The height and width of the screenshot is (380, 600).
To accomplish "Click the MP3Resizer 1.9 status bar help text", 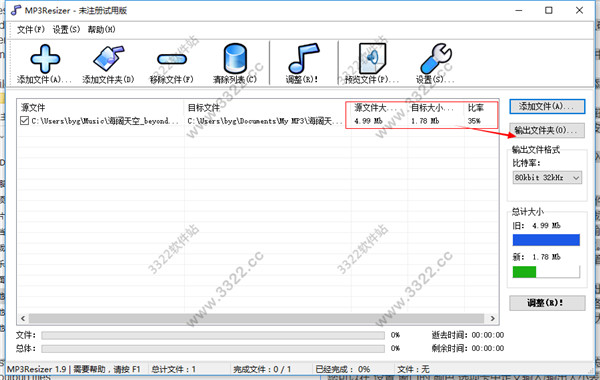I will tap(74, 369).
